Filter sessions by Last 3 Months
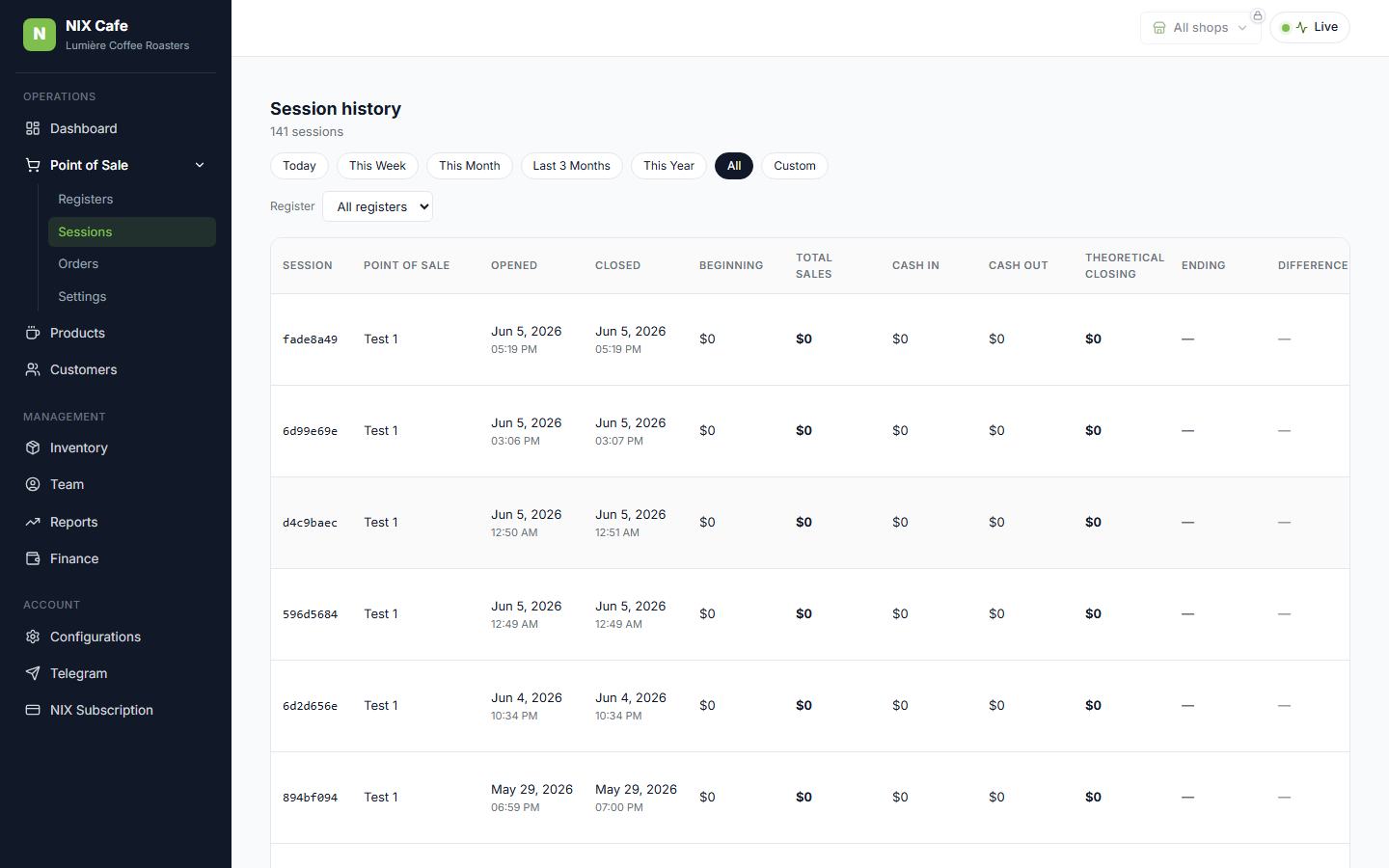 tap(572, 166)
